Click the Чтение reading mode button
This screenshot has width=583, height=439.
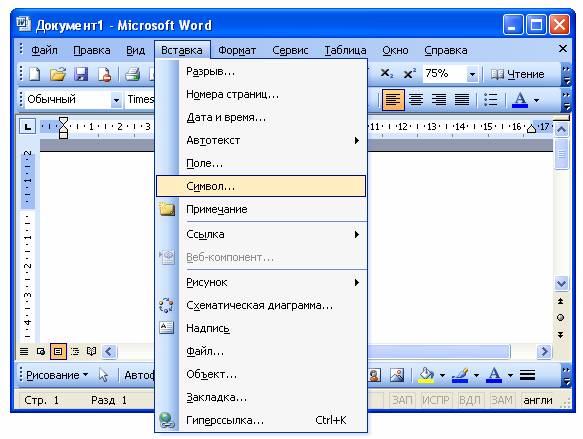point(517,74)
